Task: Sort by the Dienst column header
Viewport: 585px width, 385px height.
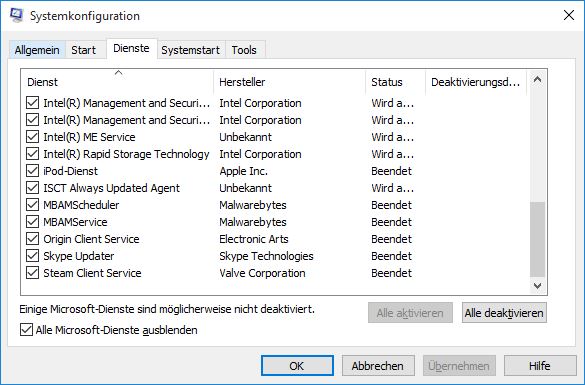Action: click(117, 82)
